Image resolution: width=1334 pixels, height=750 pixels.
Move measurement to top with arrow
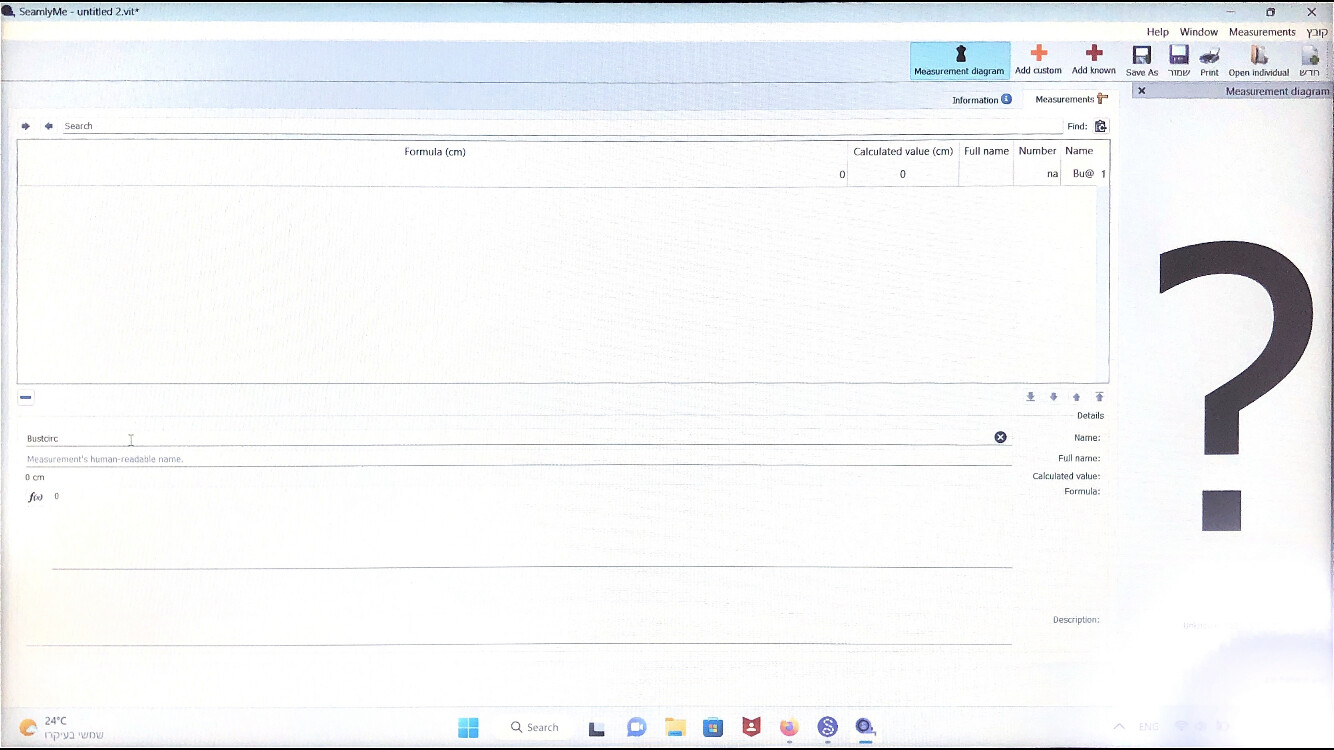pos(1099,397)
